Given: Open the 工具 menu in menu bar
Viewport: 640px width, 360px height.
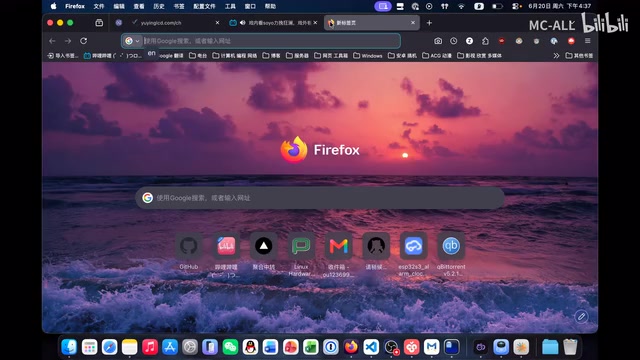Looking at the screenshot, I should pos(230,6).
